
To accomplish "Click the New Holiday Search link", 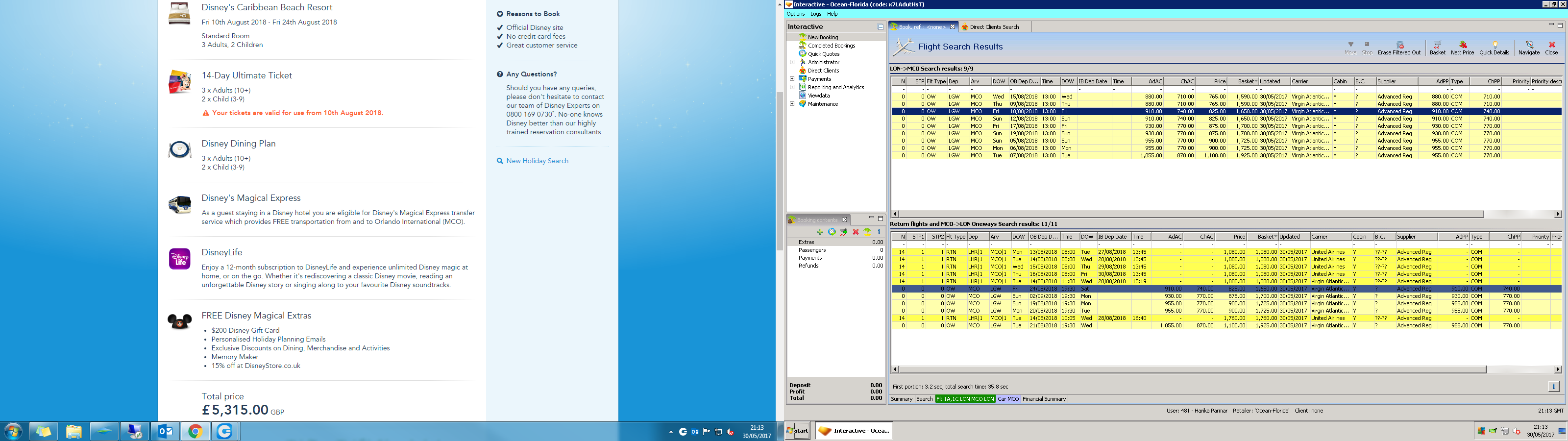I will pos(537,161).
